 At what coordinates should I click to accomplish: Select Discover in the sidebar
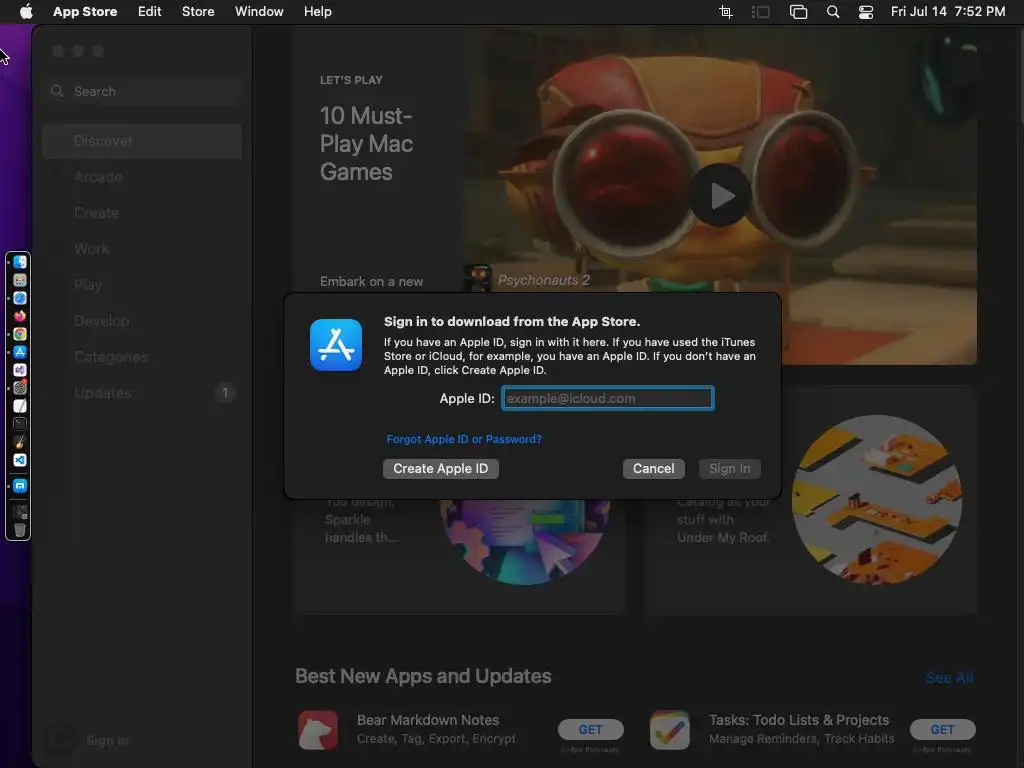(x=142, y=141)
